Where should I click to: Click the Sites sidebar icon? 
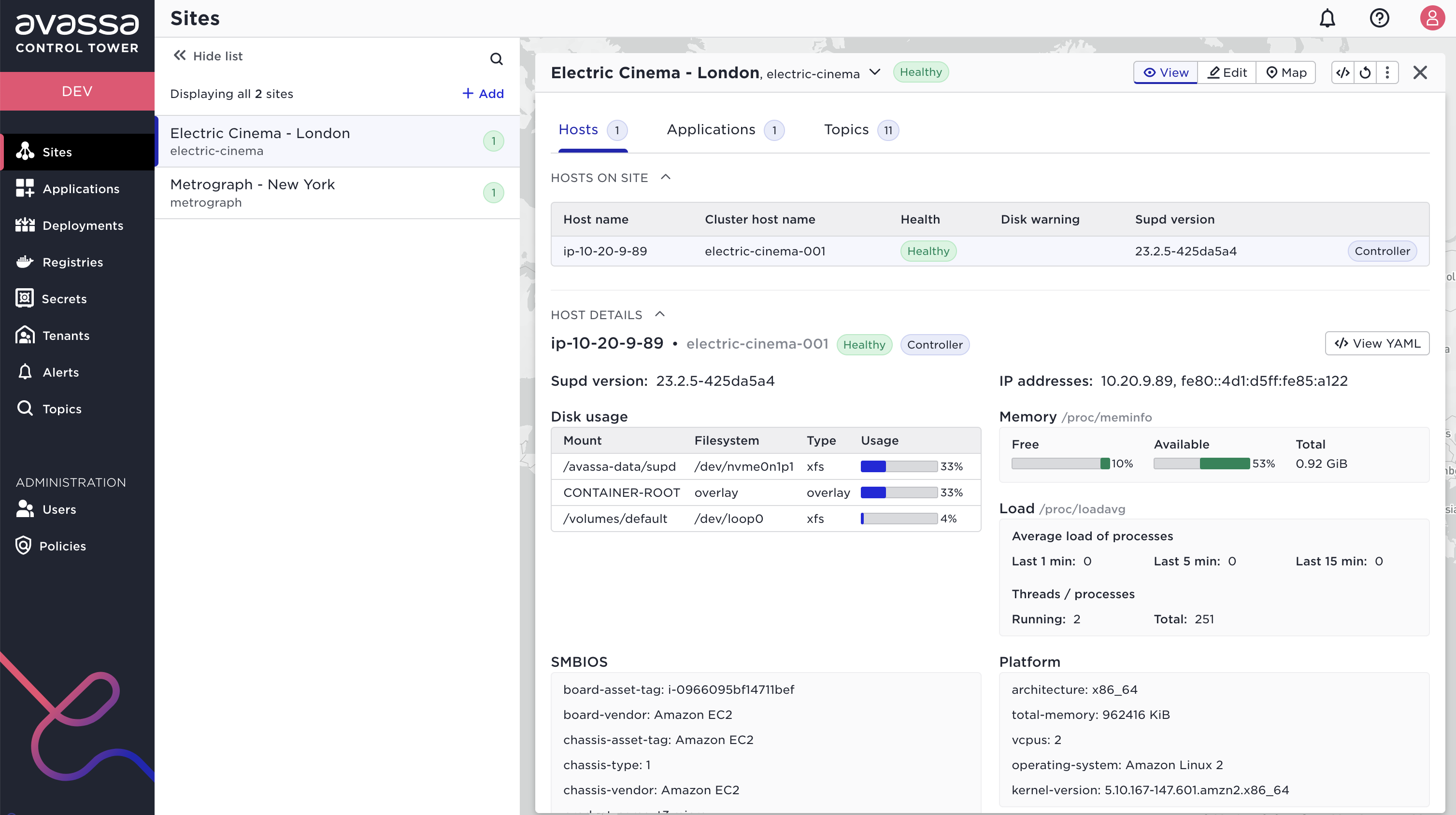(x=25, y=152)
